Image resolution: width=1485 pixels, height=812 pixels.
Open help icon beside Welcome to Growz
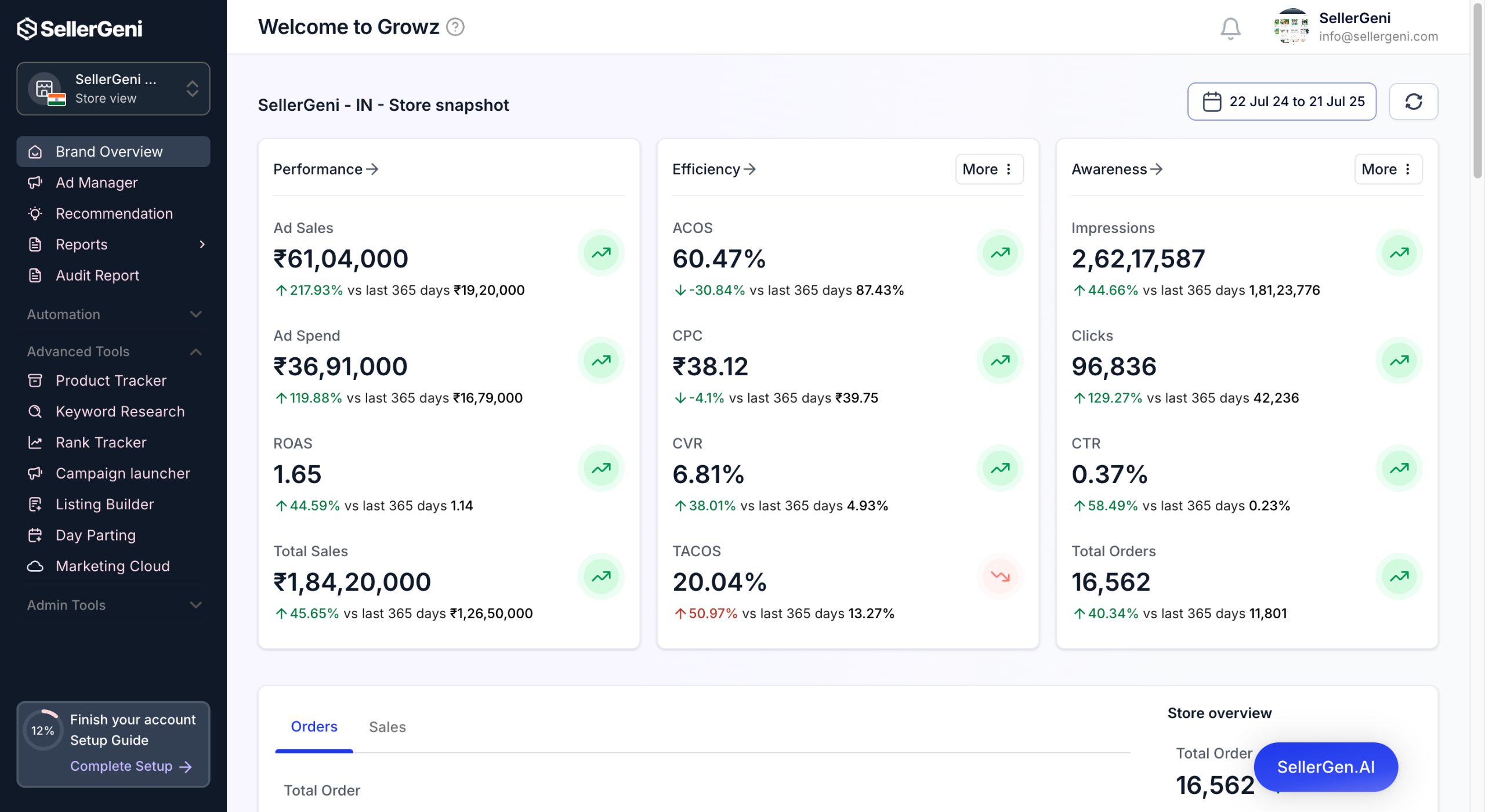coord(455,27)
